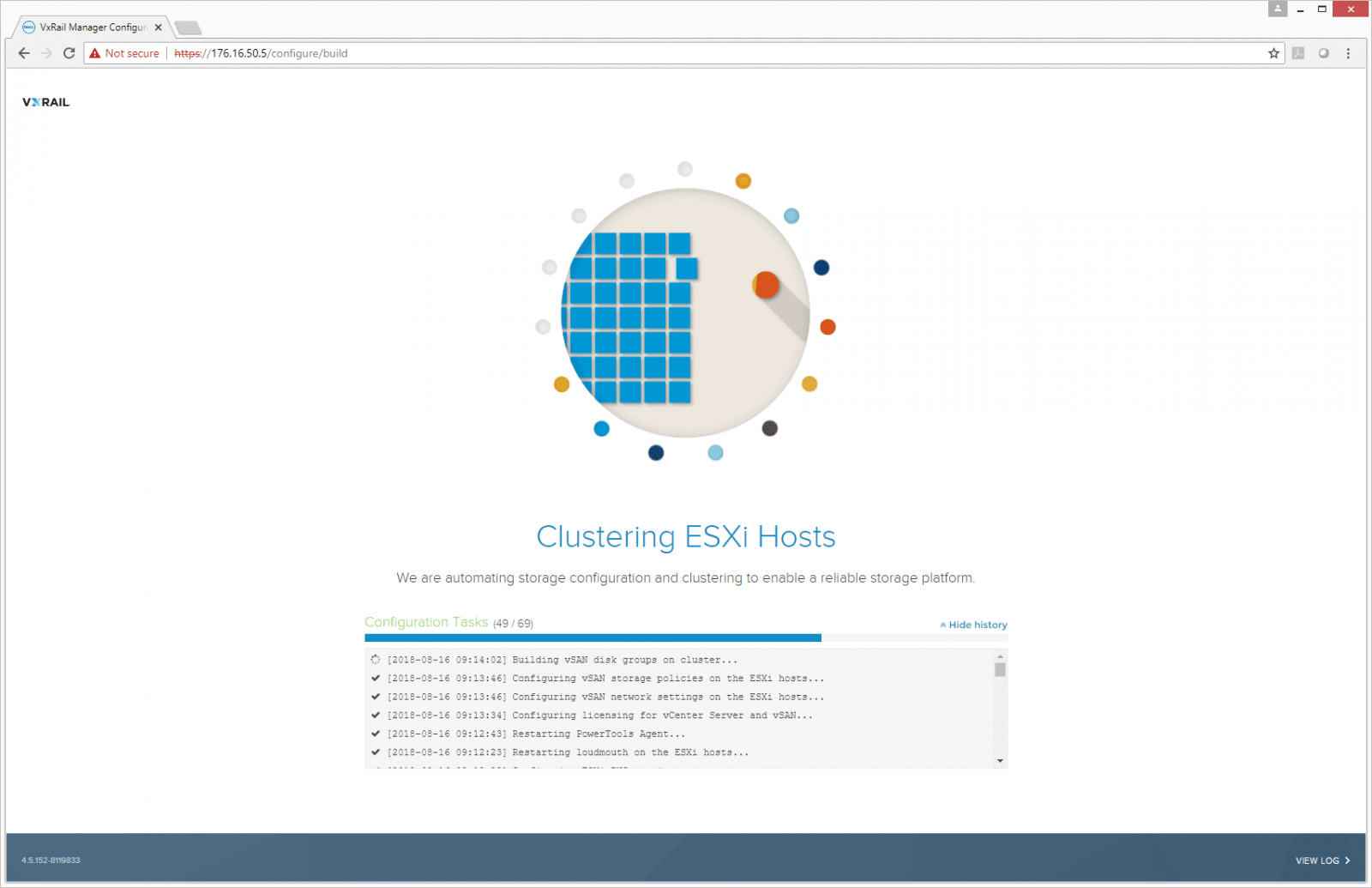Maximize the Chrome window
Image resolution: width=1372 pixels, height=888 pixels.
coord(1322,9)
